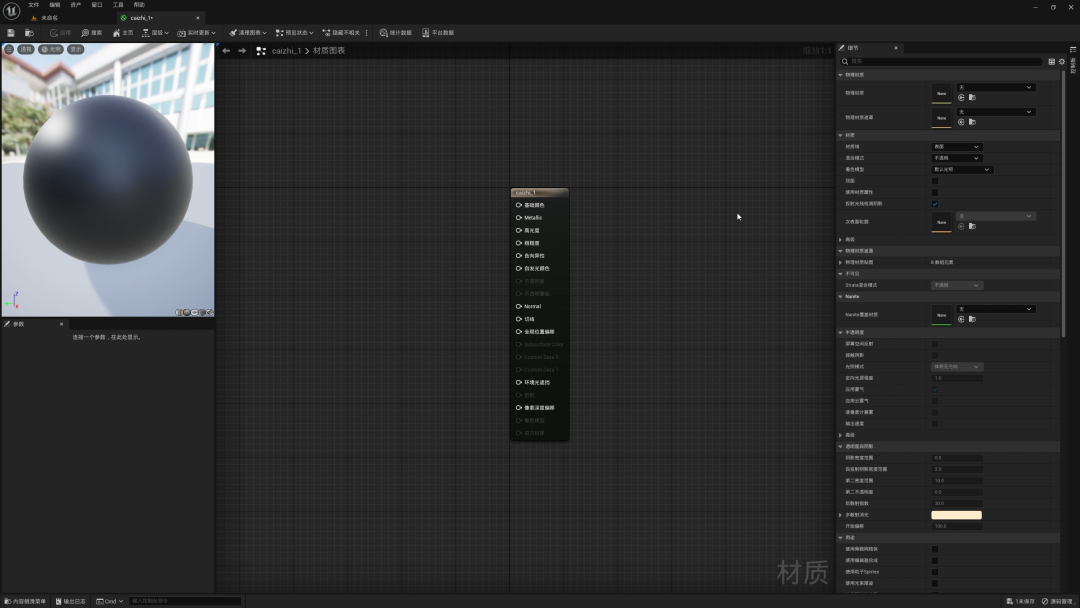Open the hierarchy (层级) toolbar dropdown

pyautogui.click(x=155, y=32)
